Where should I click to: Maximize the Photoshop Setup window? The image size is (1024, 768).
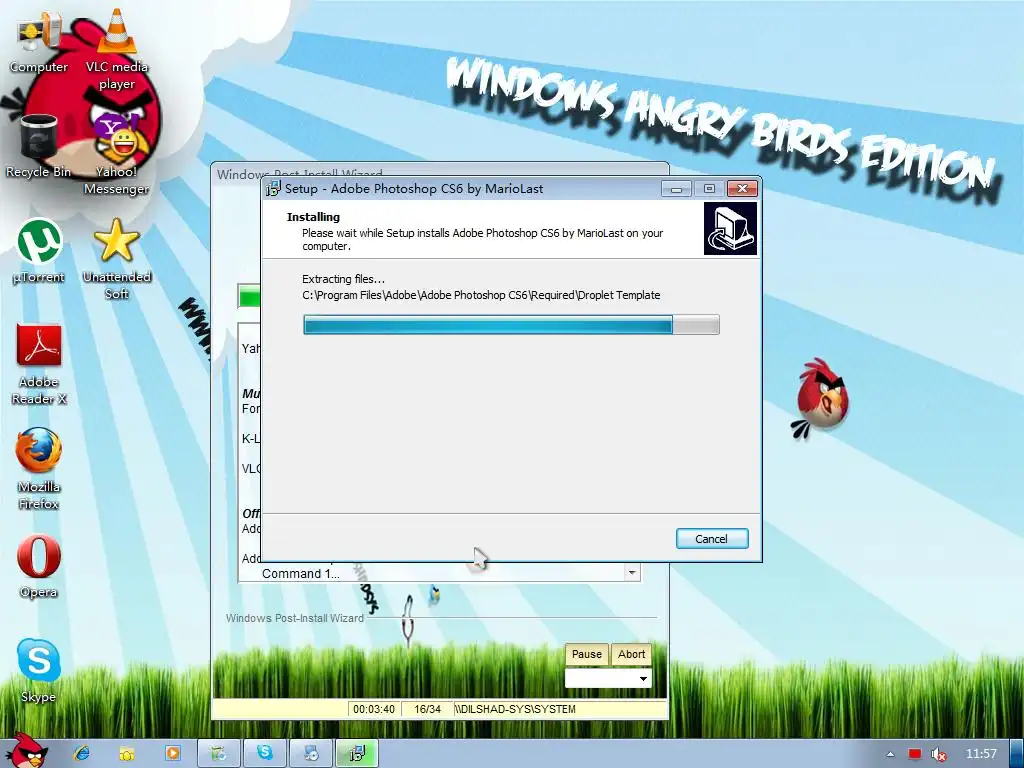(x=709, y=189)
